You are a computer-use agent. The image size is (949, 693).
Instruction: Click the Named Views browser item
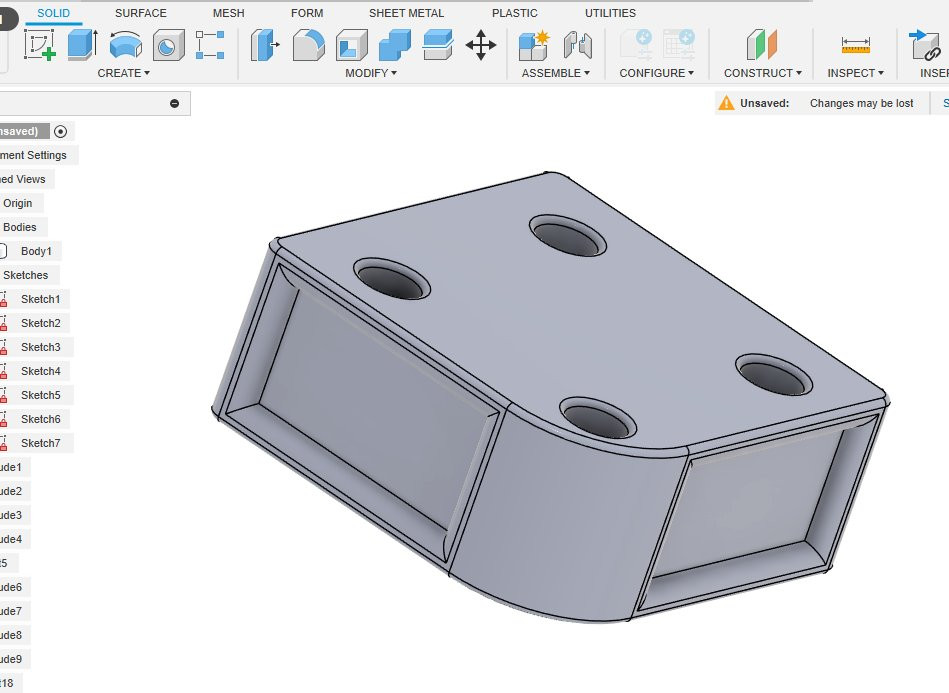pos(22,179)
